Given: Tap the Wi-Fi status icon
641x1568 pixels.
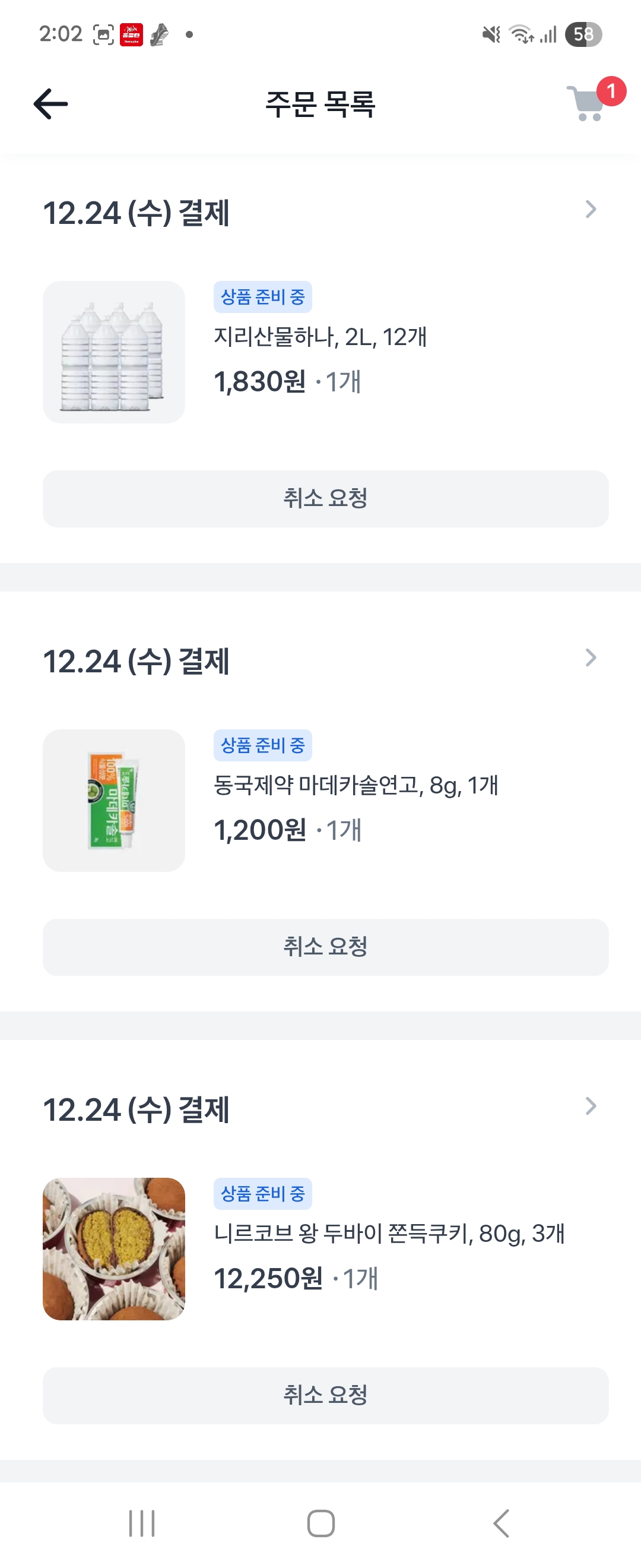Looking at the screenshot, I should click(521, 34).
